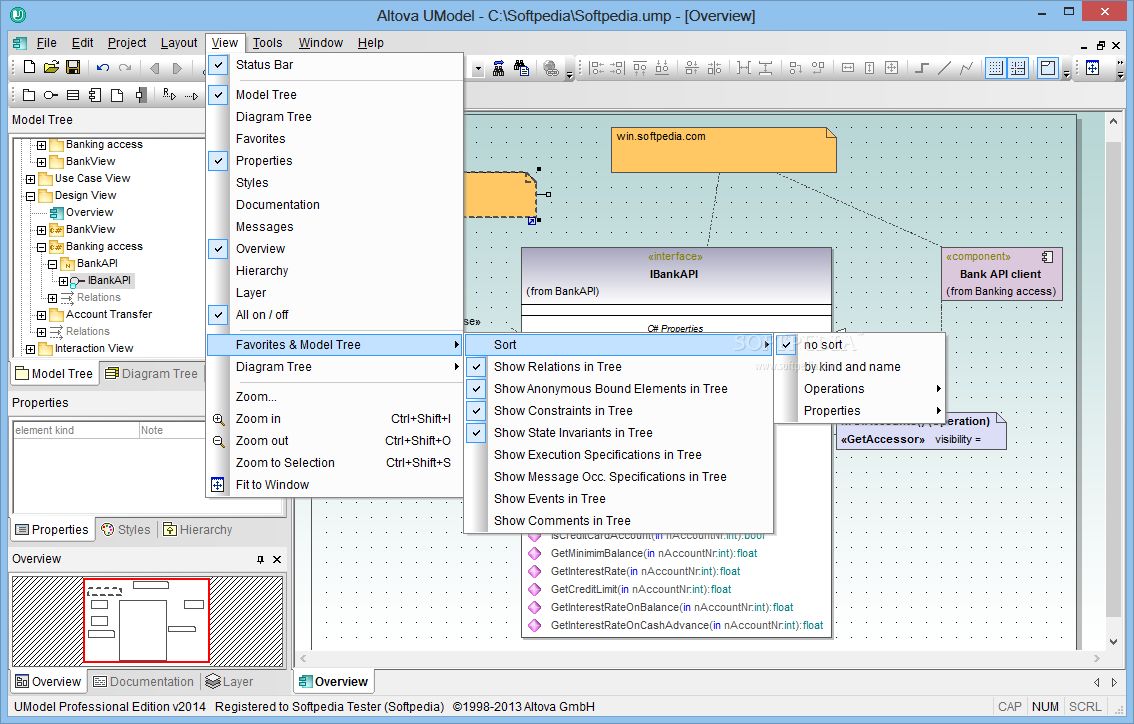Click the blue Undo arrow icon
This screenshot has height=724, width=1134.
pyautogui.click(x=103, y=67)
